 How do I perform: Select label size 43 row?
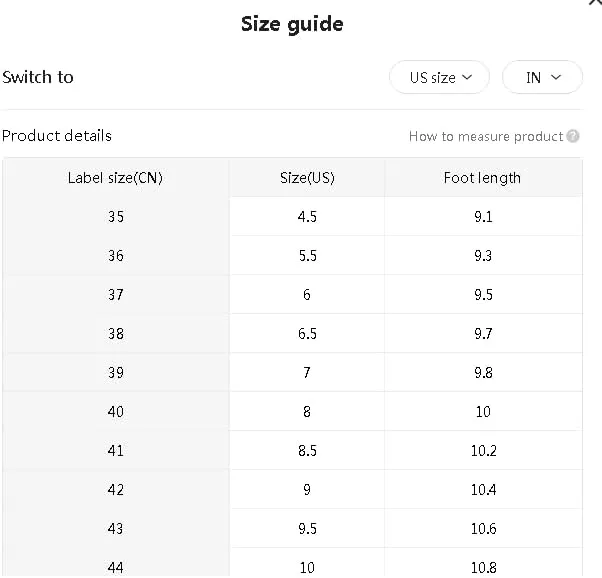tap(115, 529)
